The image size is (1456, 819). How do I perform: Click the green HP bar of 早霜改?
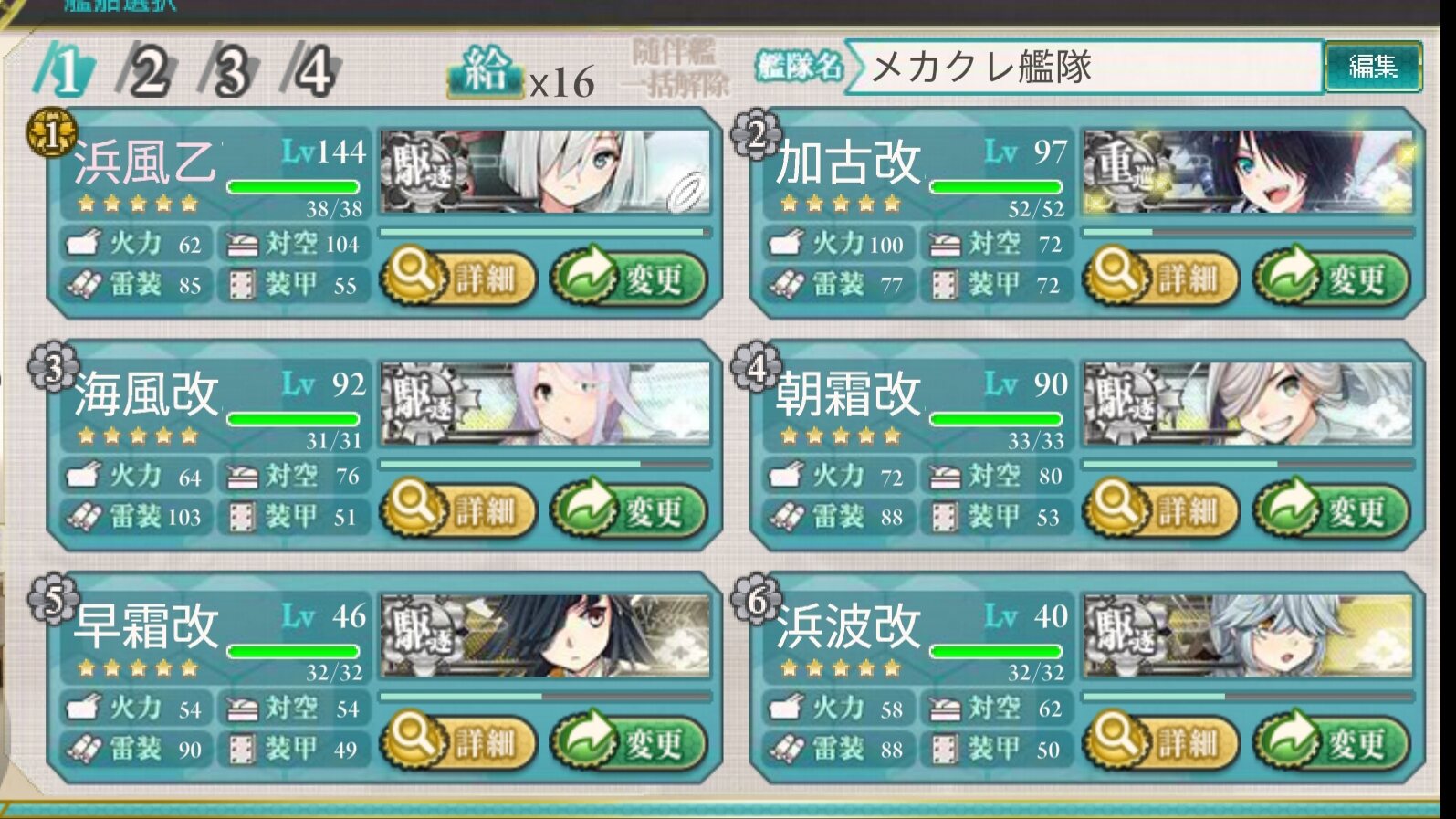coord(293,651)
